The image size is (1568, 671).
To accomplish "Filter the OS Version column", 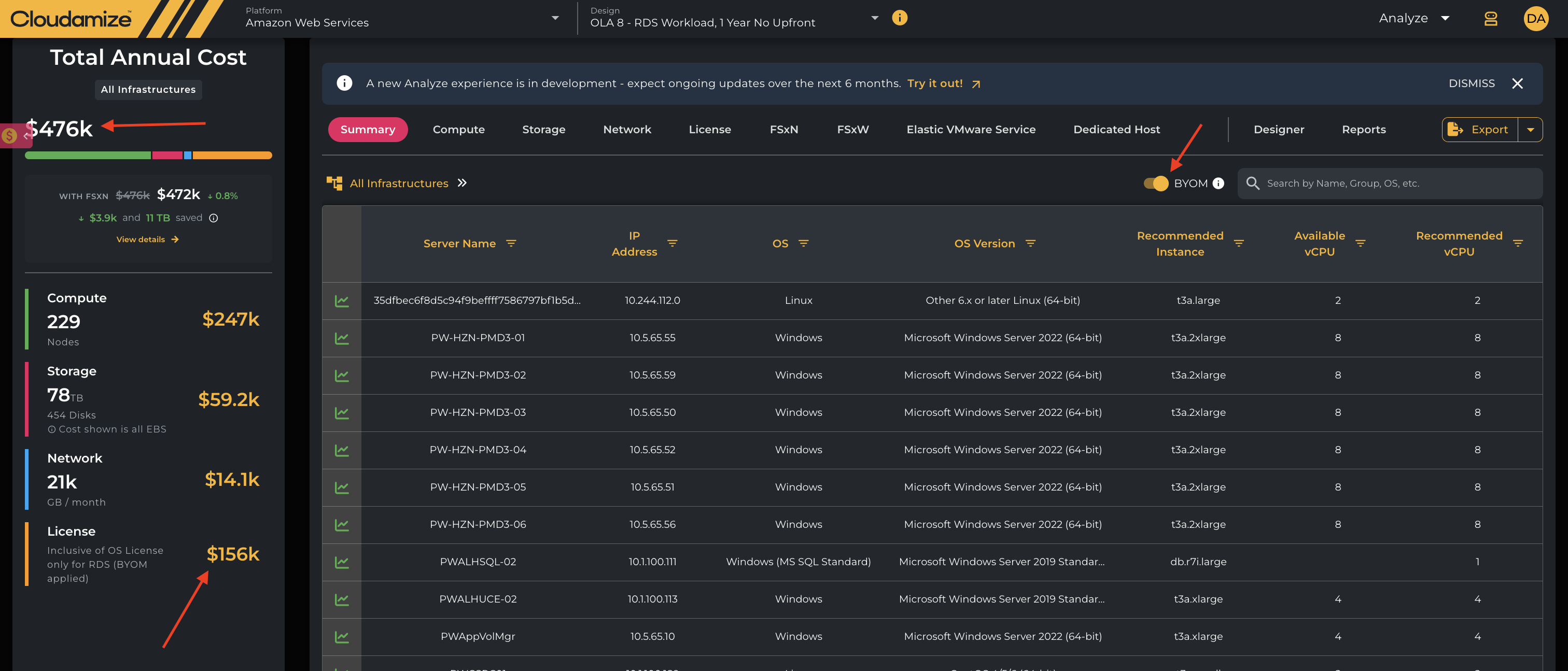I will coord(1030,244).
